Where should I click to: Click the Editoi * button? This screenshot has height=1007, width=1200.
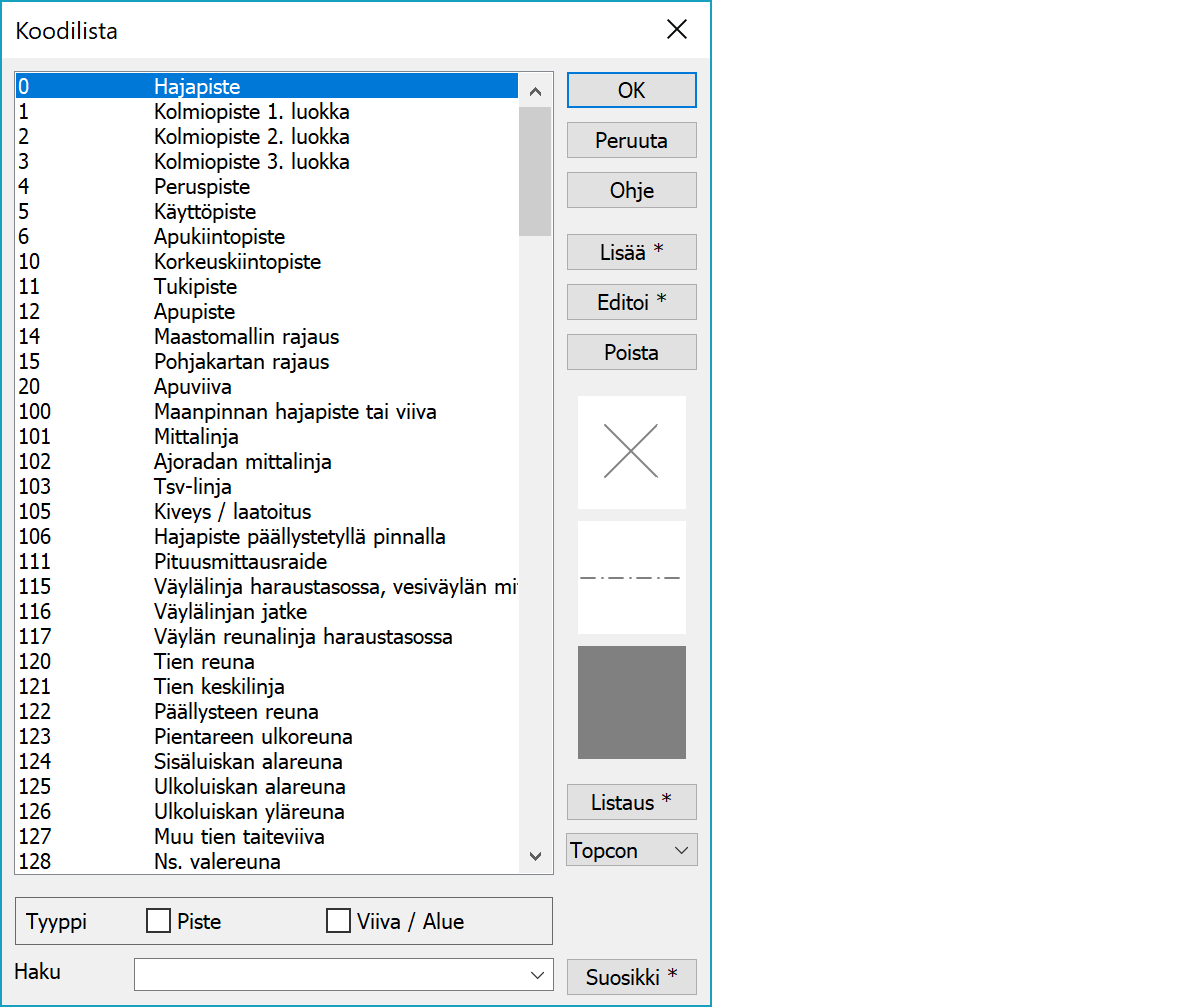(x=631, y=302)
